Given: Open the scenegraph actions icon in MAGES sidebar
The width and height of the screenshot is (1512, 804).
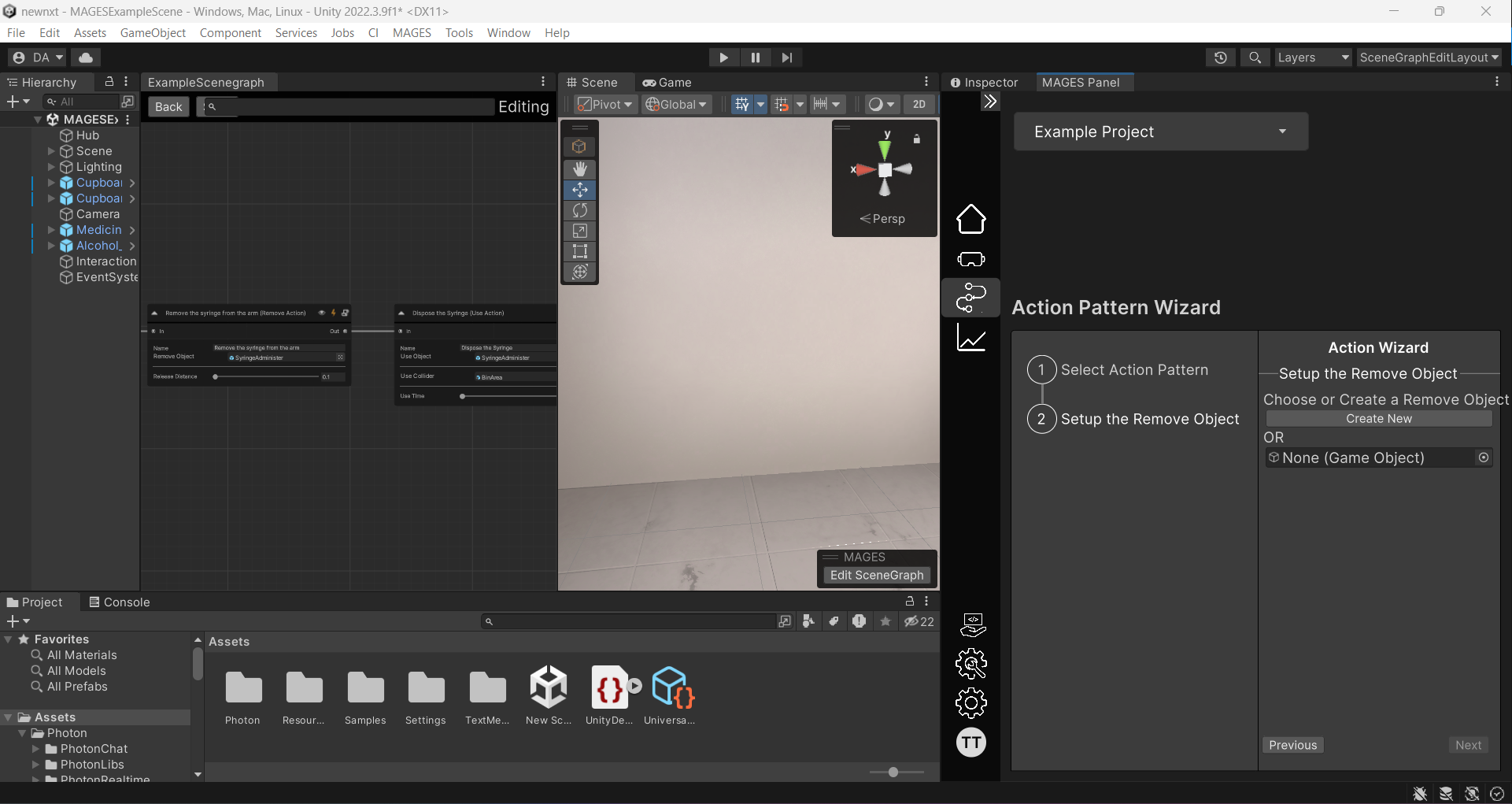Looking at the screenshot, I should tap(970, 298).
